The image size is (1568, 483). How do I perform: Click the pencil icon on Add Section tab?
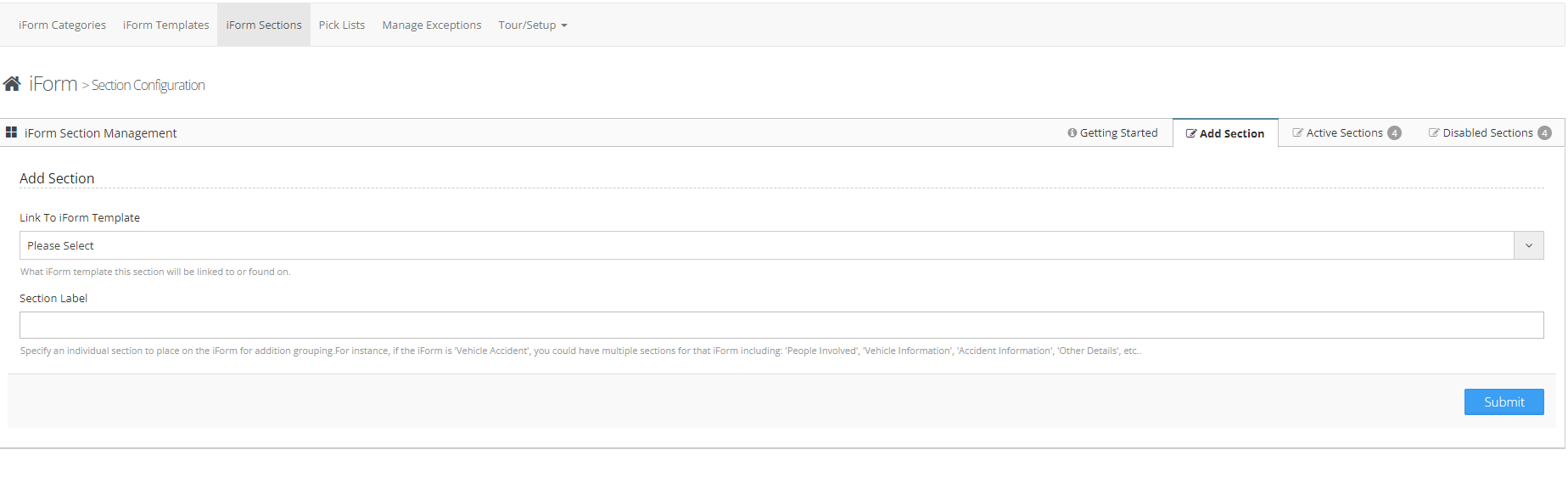[x=1190, y=134]
